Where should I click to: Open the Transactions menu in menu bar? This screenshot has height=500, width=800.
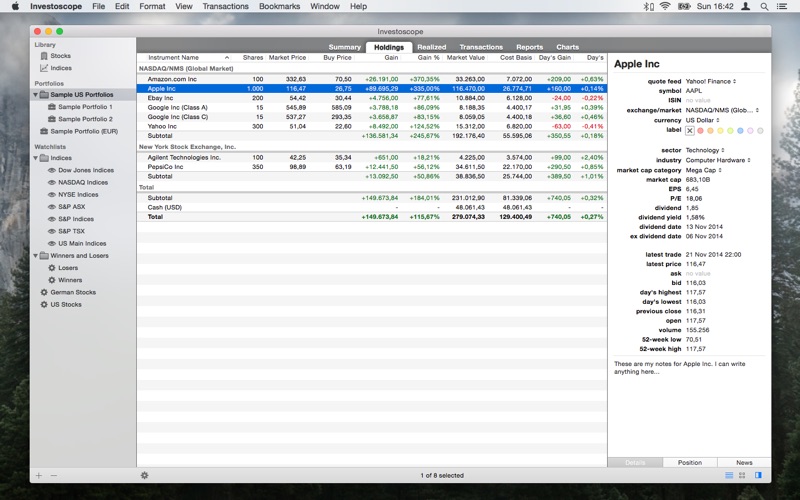click(226, 6)
